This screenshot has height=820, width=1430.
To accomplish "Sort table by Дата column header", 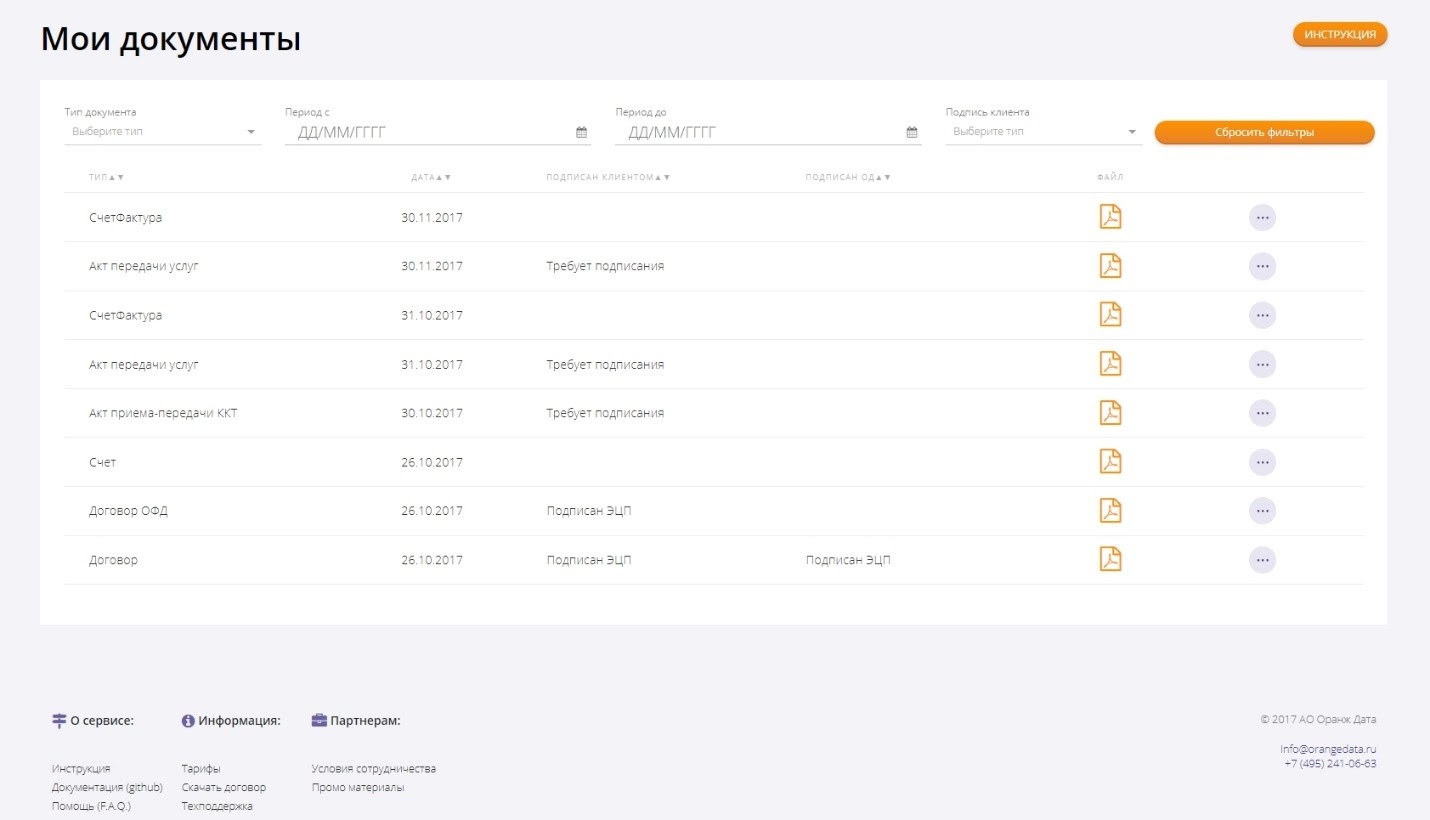I will (x=431, y=177).
